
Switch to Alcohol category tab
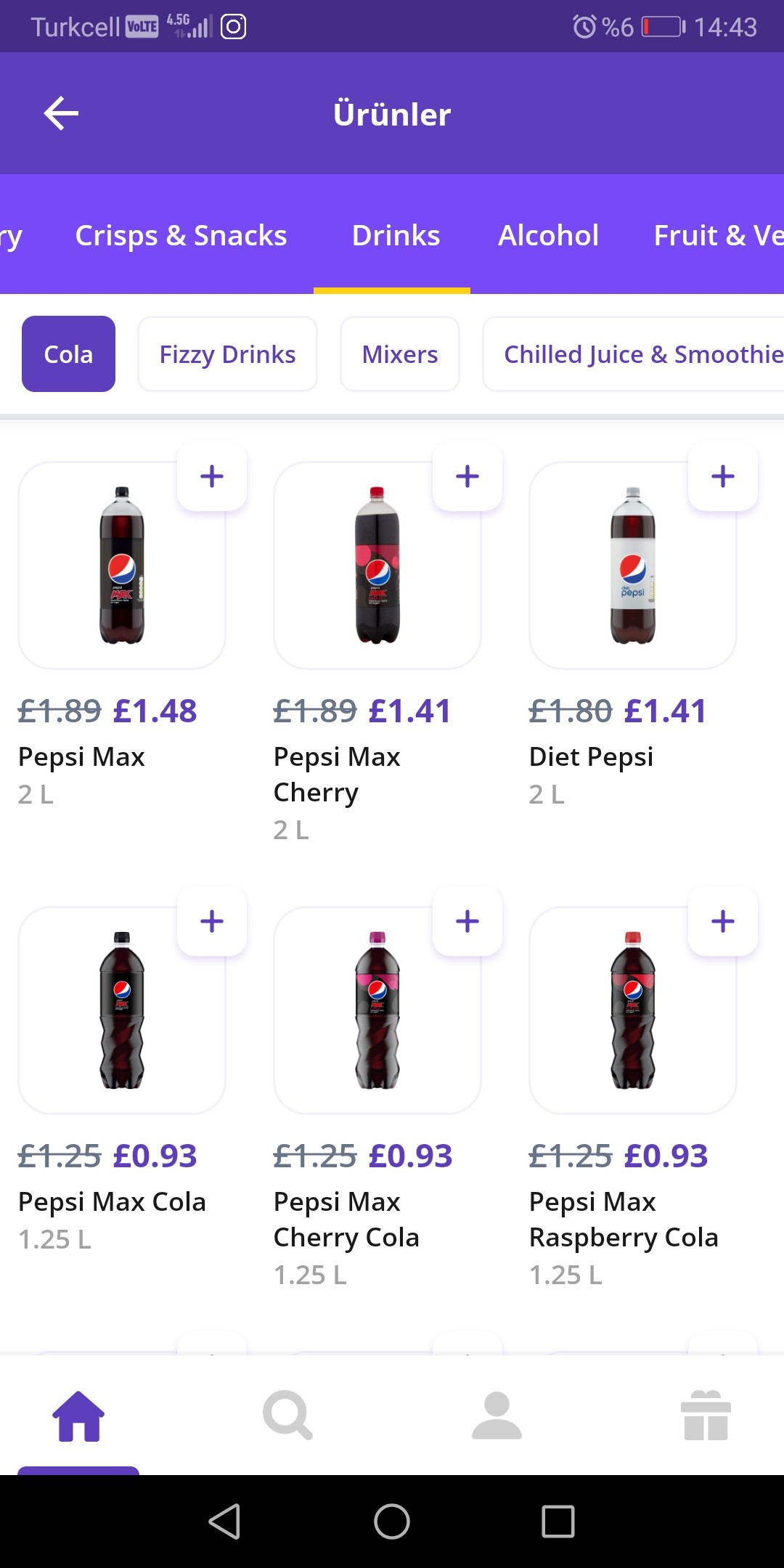(x=548, y=235)
